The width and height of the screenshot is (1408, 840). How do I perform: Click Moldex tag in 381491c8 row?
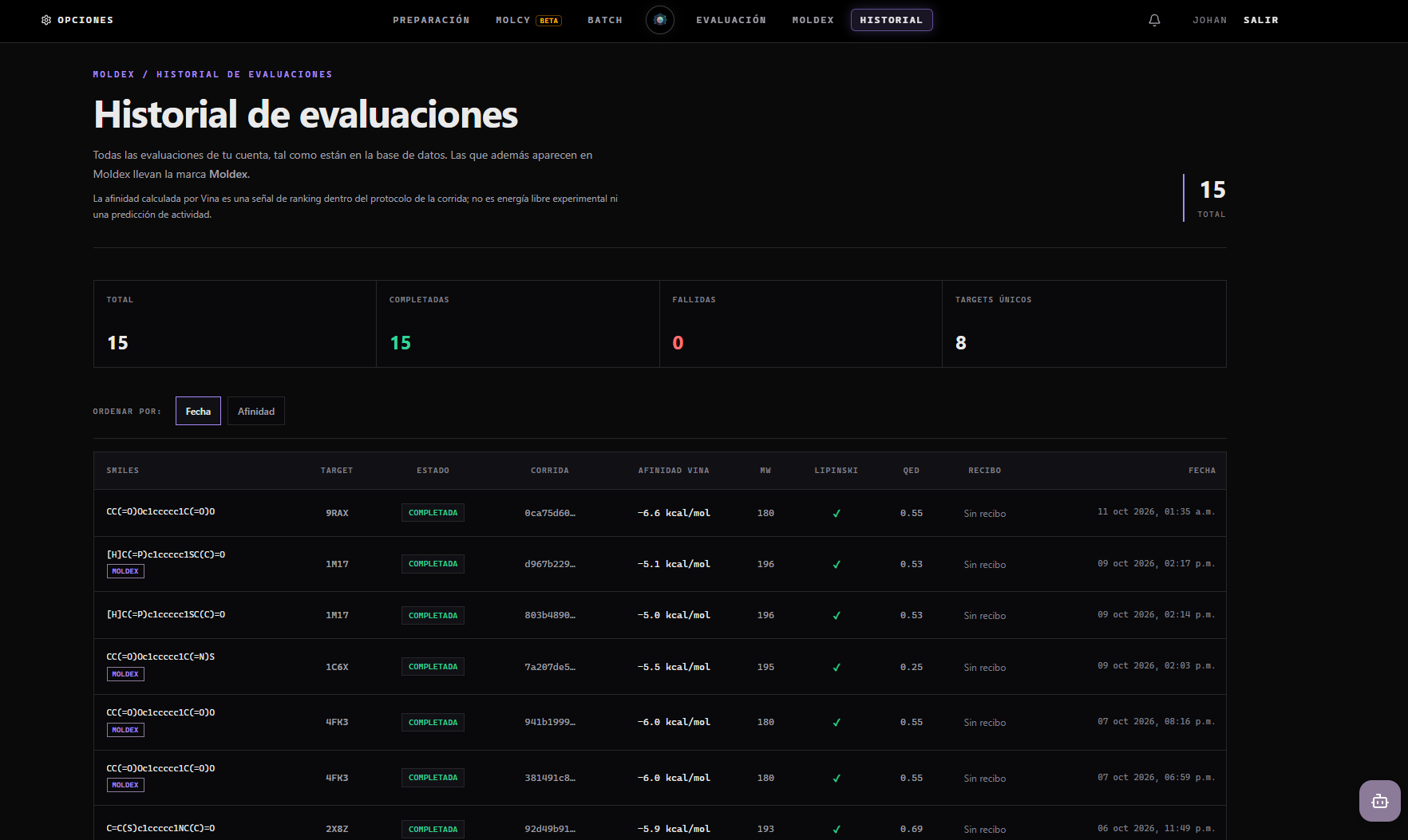125,785
